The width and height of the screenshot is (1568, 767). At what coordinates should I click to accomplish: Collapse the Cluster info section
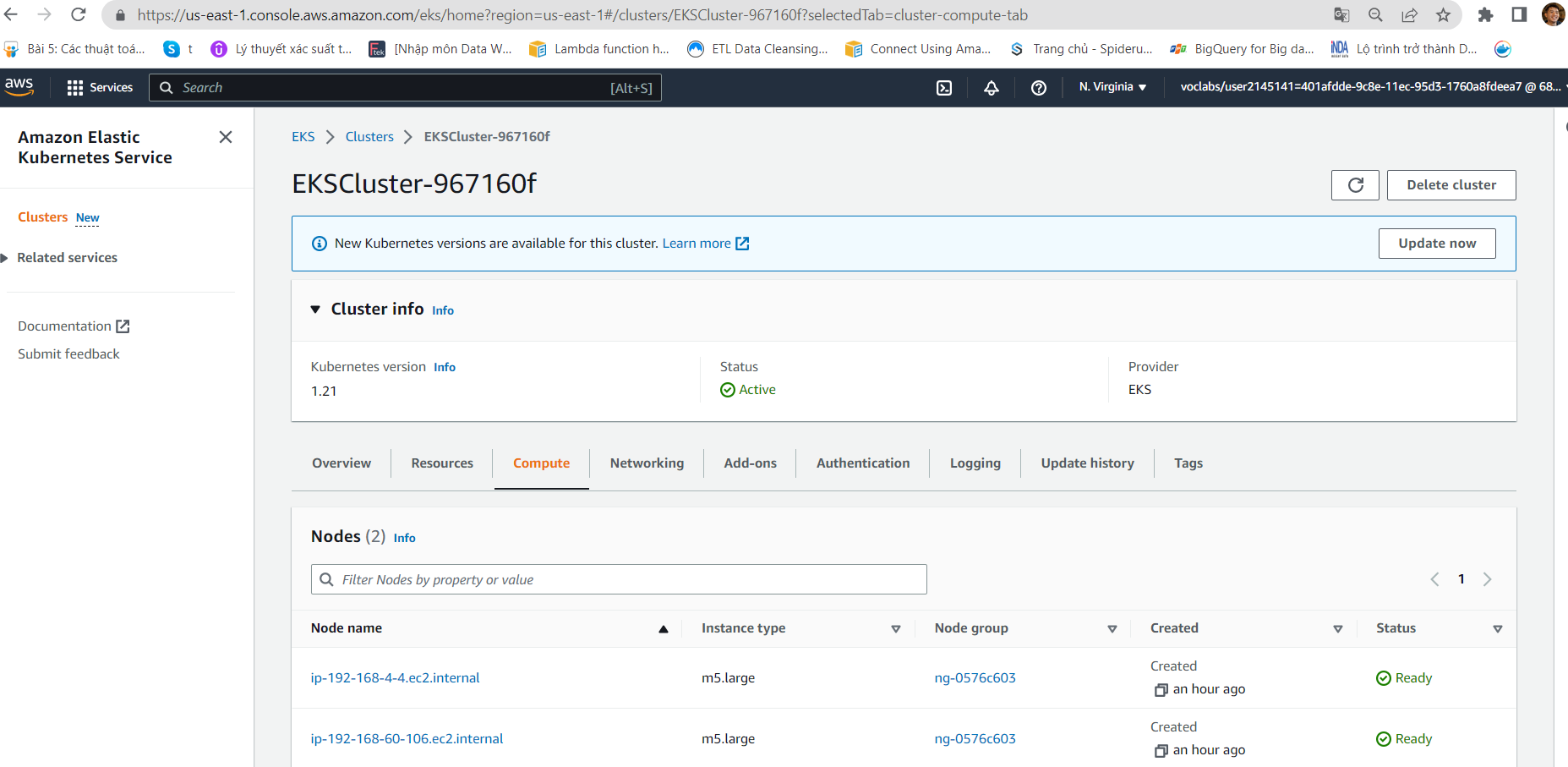click(315, 310)
